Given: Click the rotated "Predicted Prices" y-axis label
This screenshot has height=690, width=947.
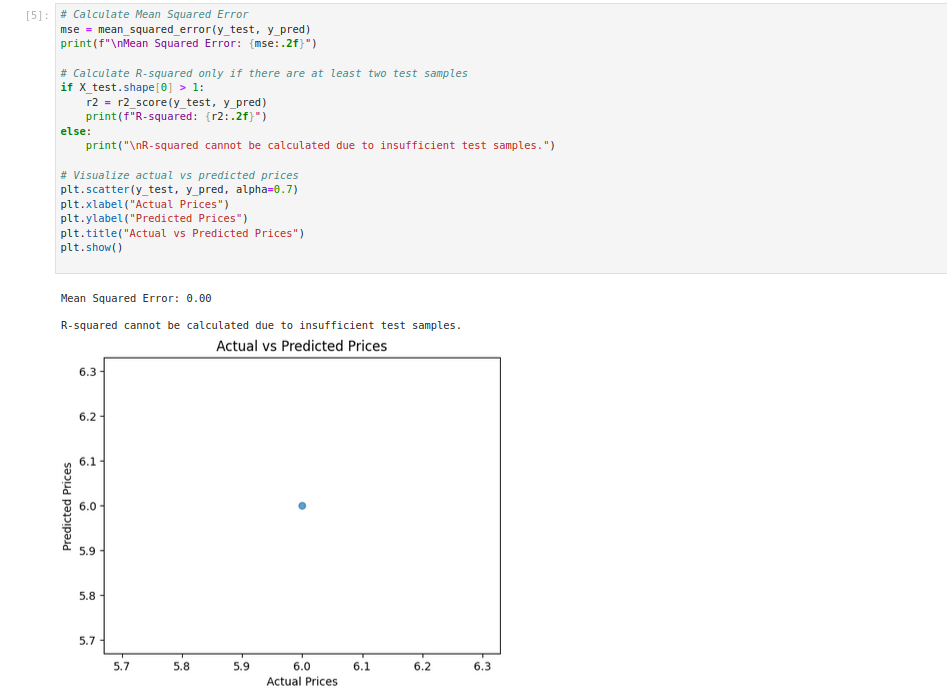Looking at the screenshot, I should click(x=67, y=506).
